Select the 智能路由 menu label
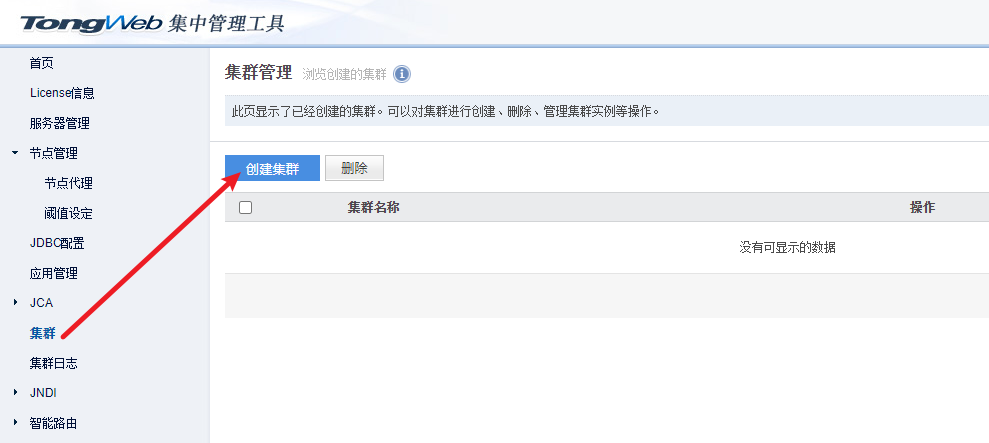Screen dimensions: 989x443 (x=54, y=423)
